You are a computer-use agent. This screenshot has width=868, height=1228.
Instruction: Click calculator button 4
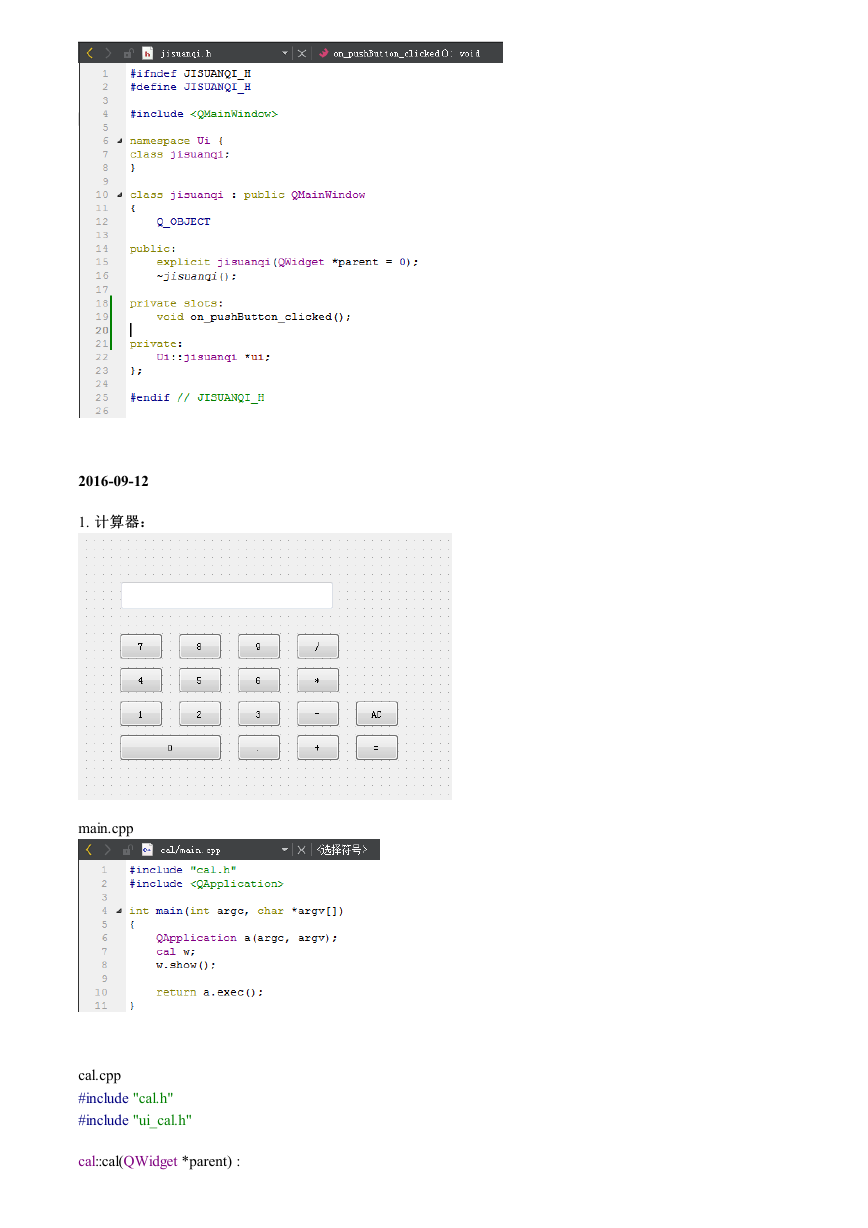pos(141,681)
